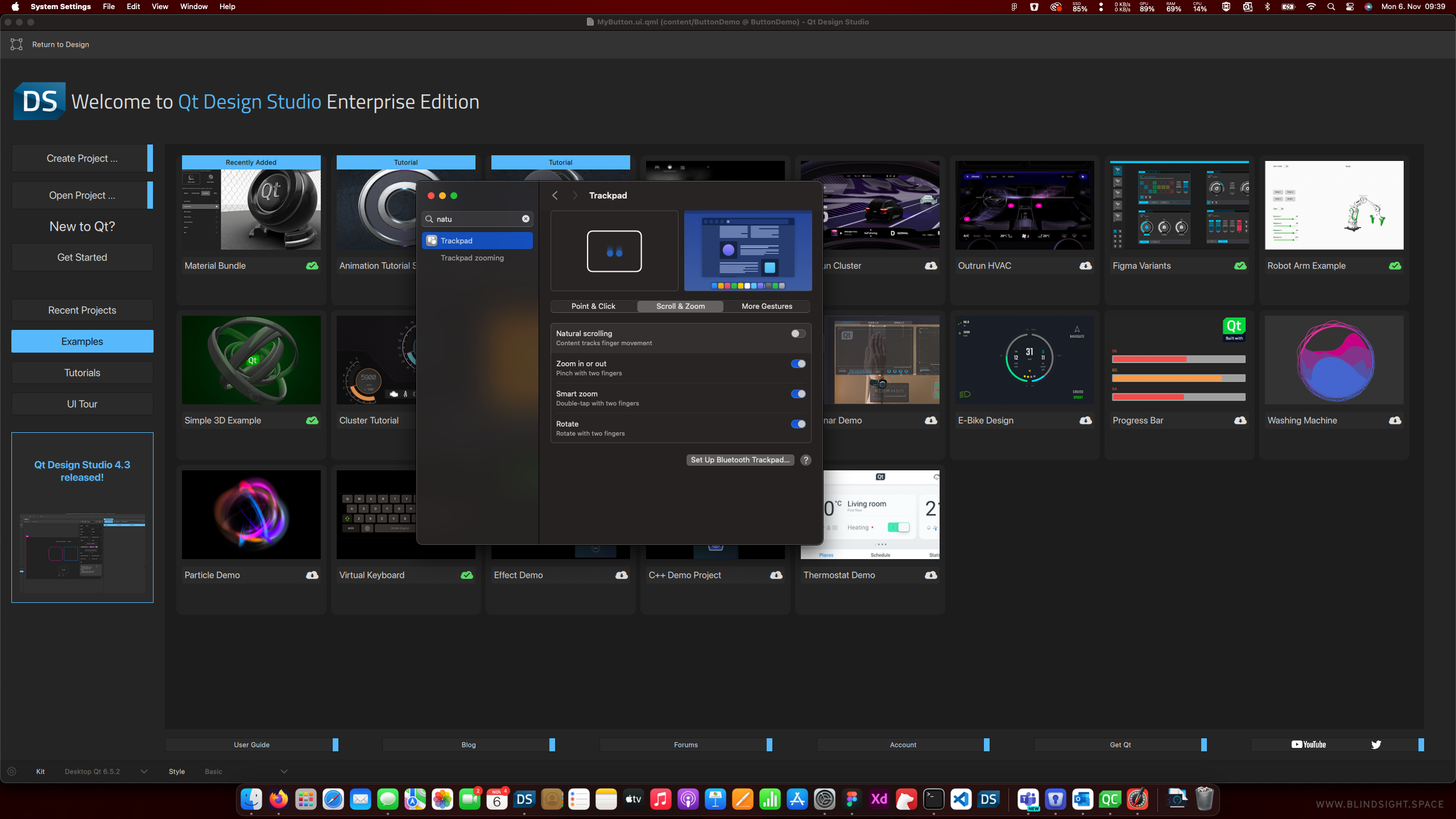Image resolution: width=1456 pixels, height=819 pixels.
Task: Open the Window menu
Action: [194, 7]
